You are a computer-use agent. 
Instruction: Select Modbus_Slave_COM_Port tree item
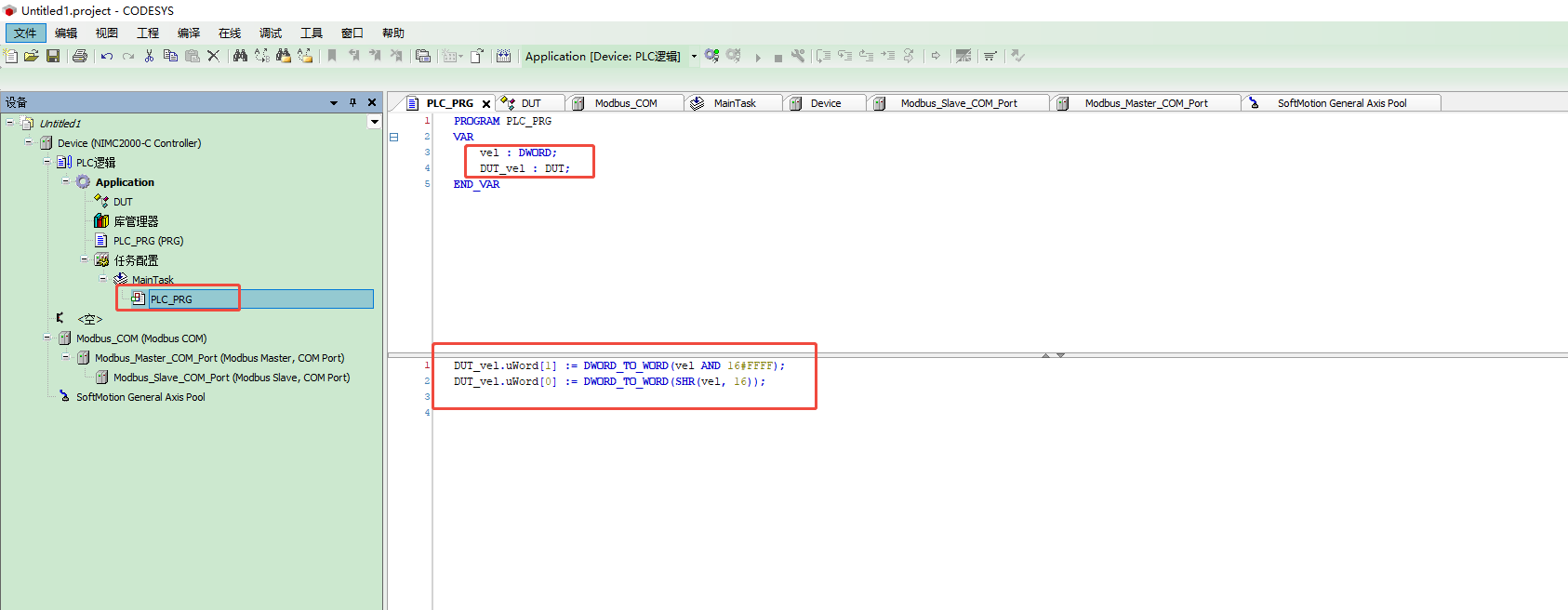[x=232, y=378]
